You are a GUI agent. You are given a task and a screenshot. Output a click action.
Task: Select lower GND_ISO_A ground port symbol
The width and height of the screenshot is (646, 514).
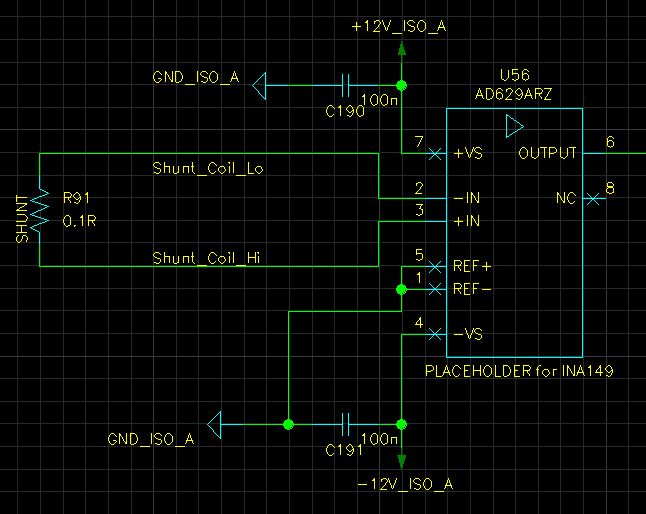point(215,425)
